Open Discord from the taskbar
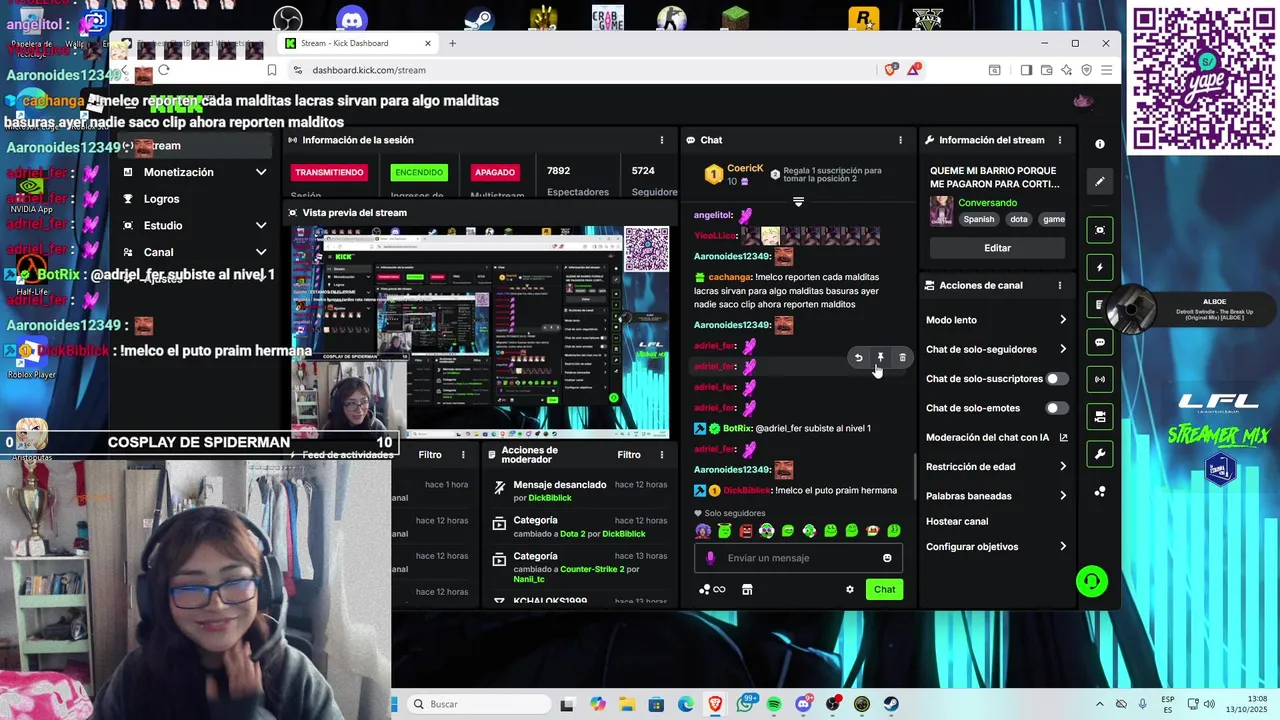Screen dimensions: 1280x720 point(803,704)
